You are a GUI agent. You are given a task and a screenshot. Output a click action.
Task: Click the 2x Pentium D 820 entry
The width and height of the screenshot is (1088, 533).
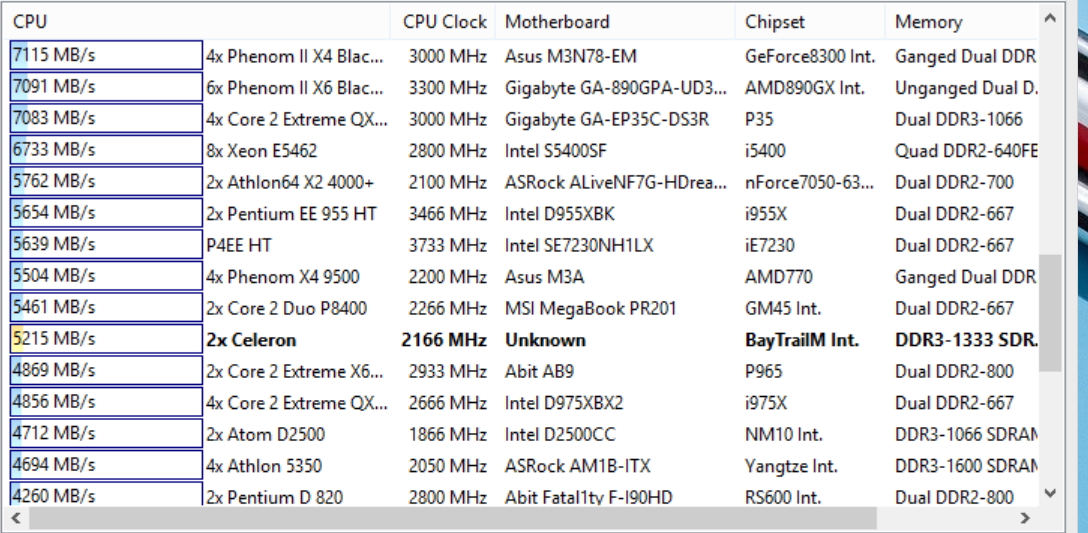pyautogui.click(x=274, y=497)
